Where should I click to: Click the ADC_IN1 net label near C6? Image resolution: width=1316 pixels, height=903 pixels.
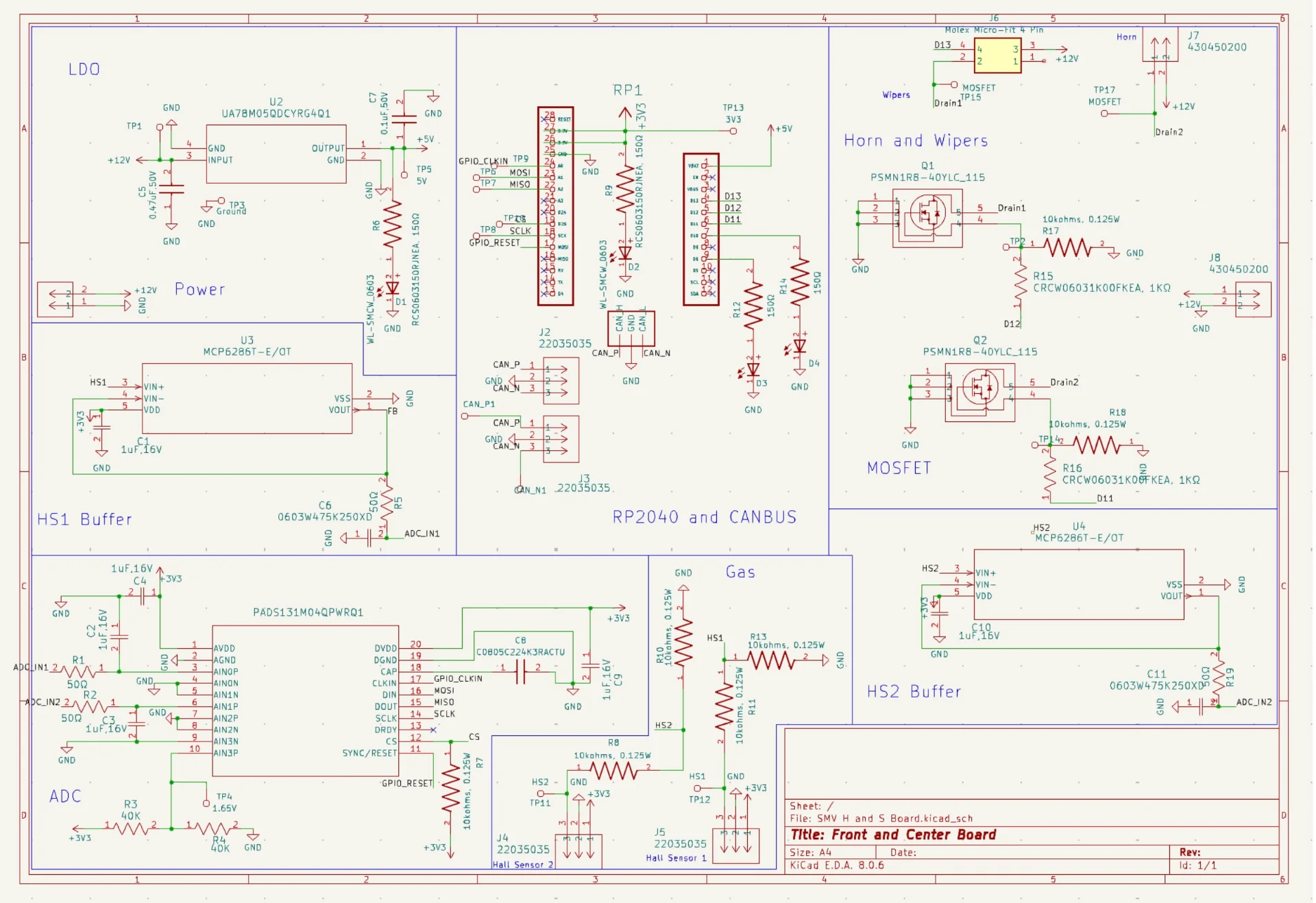click(422, 534)
